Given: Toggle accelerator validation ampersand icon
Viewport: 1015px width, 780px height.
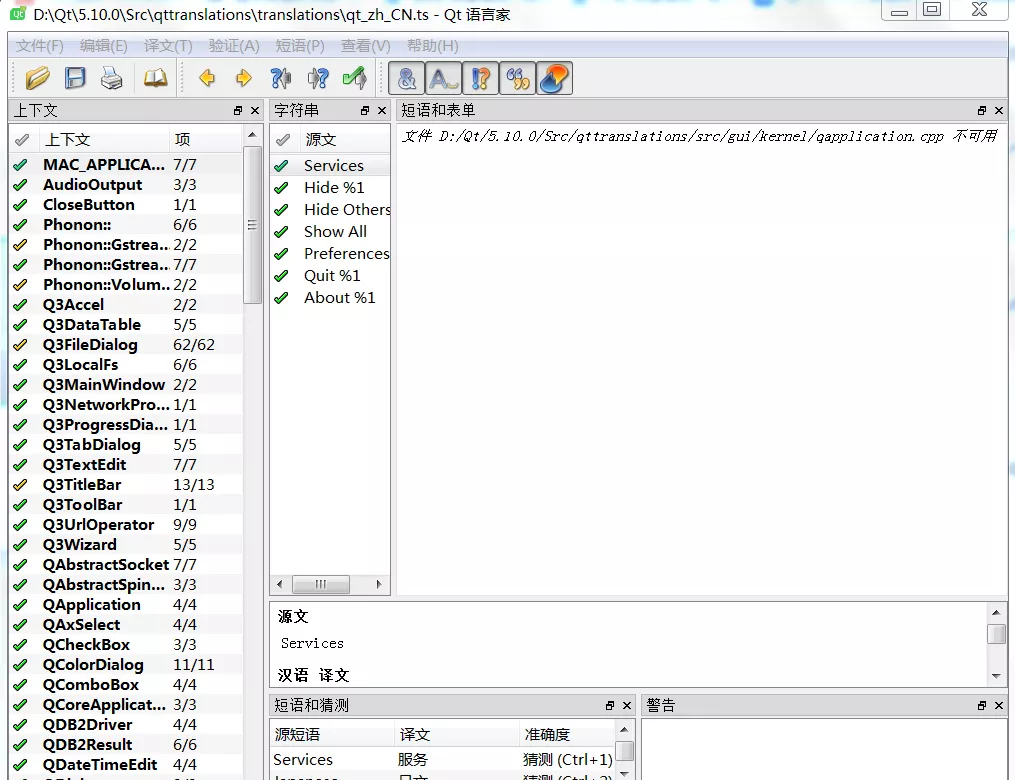Looking at the screenshot, I should (407, 78).
